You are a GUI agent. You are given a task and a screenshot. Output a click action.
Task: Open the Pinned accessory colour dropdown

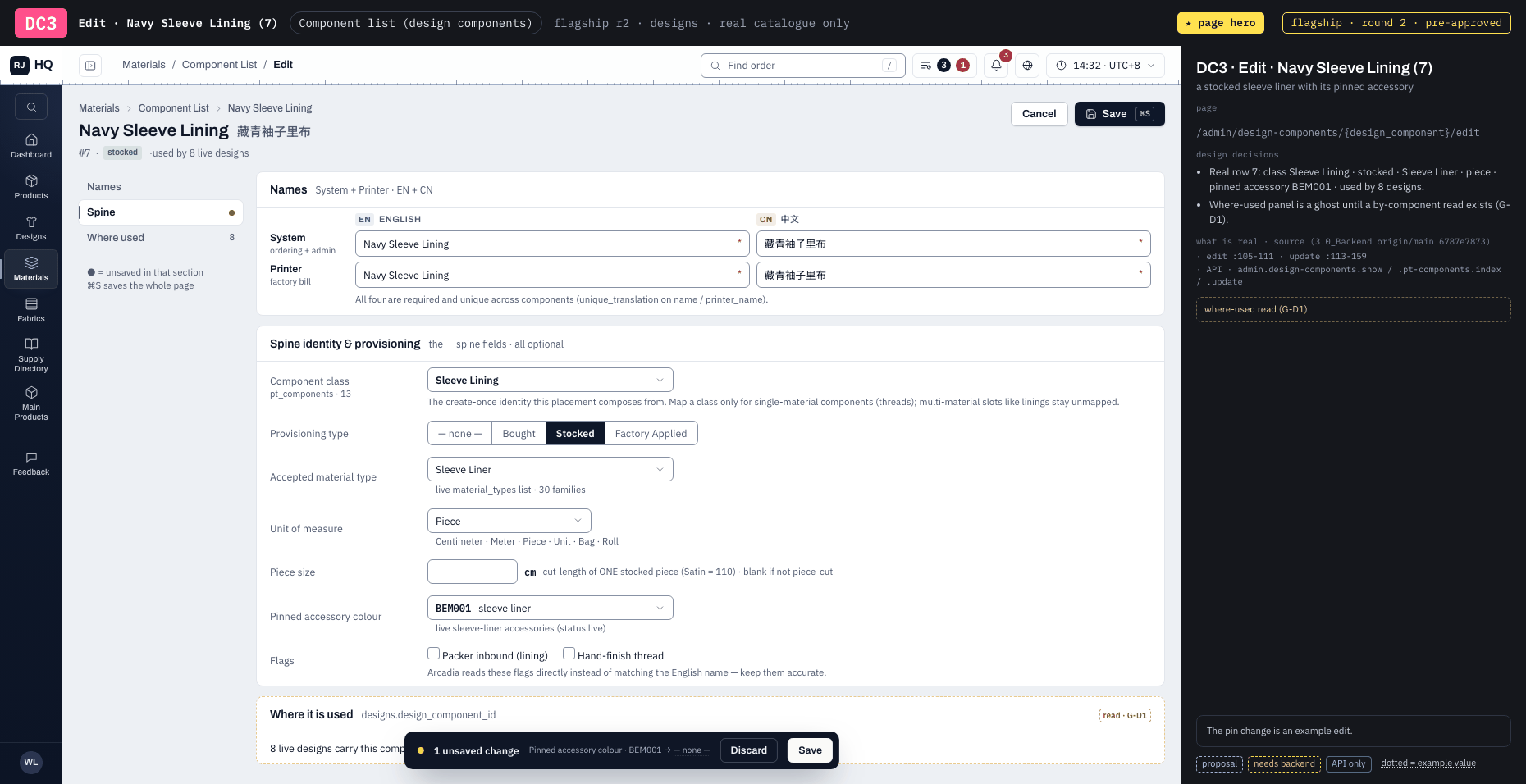[x=551, y=609]
